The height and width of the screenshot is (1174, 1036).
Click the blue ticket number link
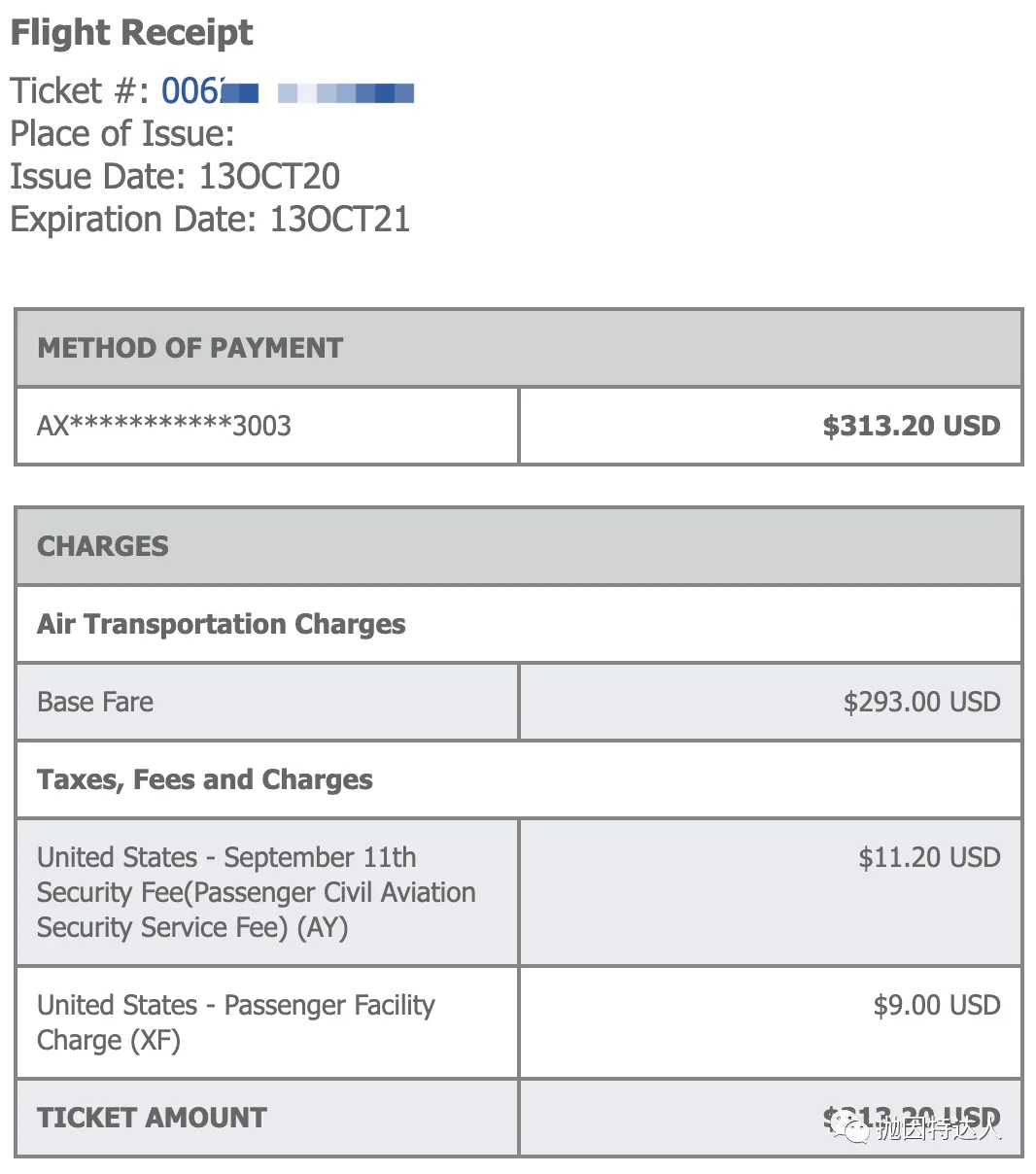click(288, 91)
